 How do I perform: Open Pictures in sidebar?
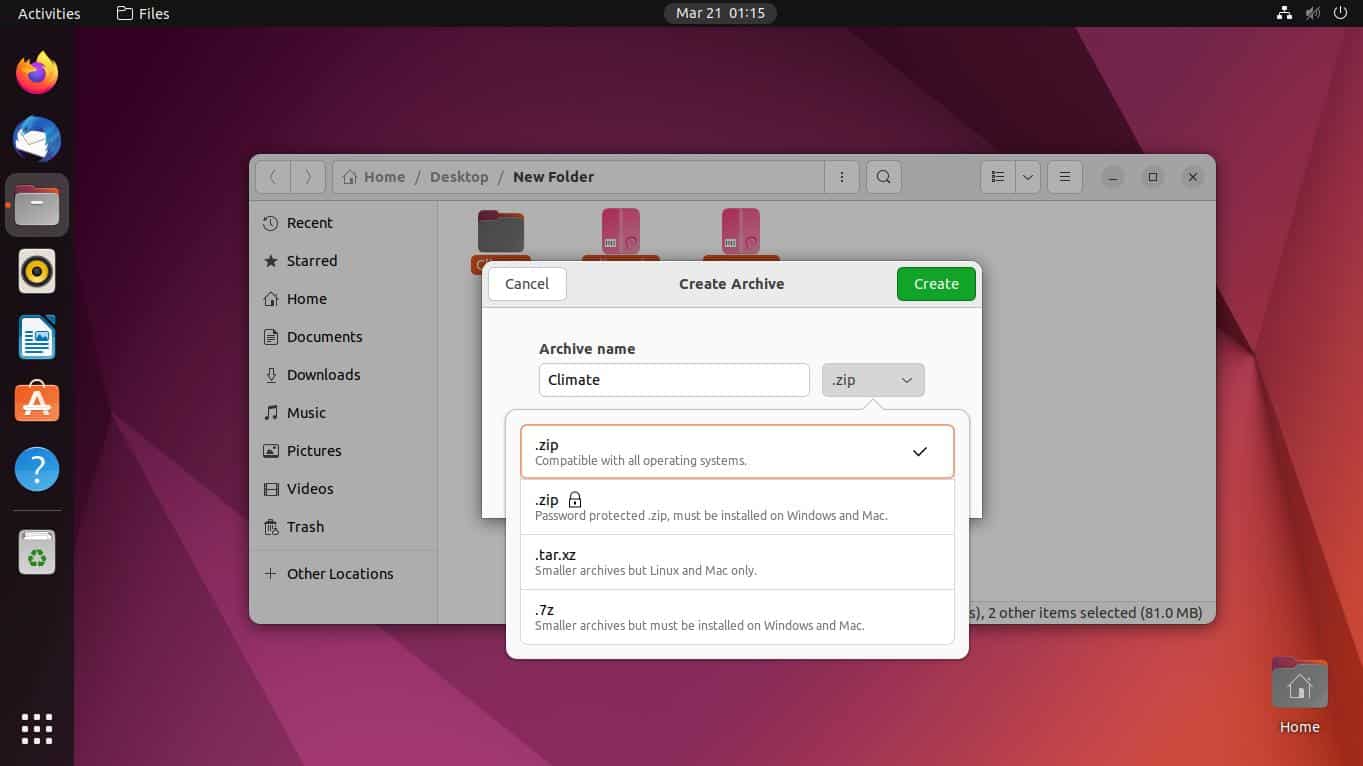pos(343,451)
